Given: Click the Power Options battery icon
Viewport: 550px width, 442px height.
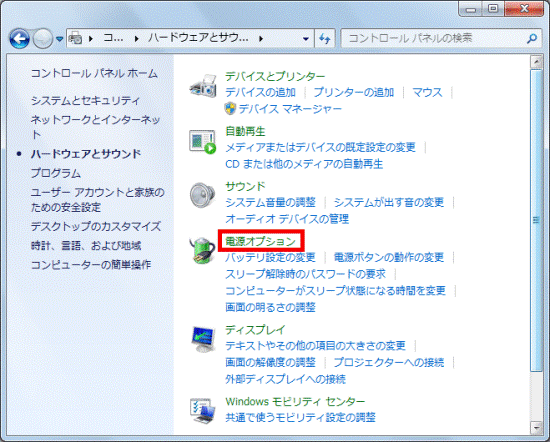Looking at the screenshot, I should point(202,250).
